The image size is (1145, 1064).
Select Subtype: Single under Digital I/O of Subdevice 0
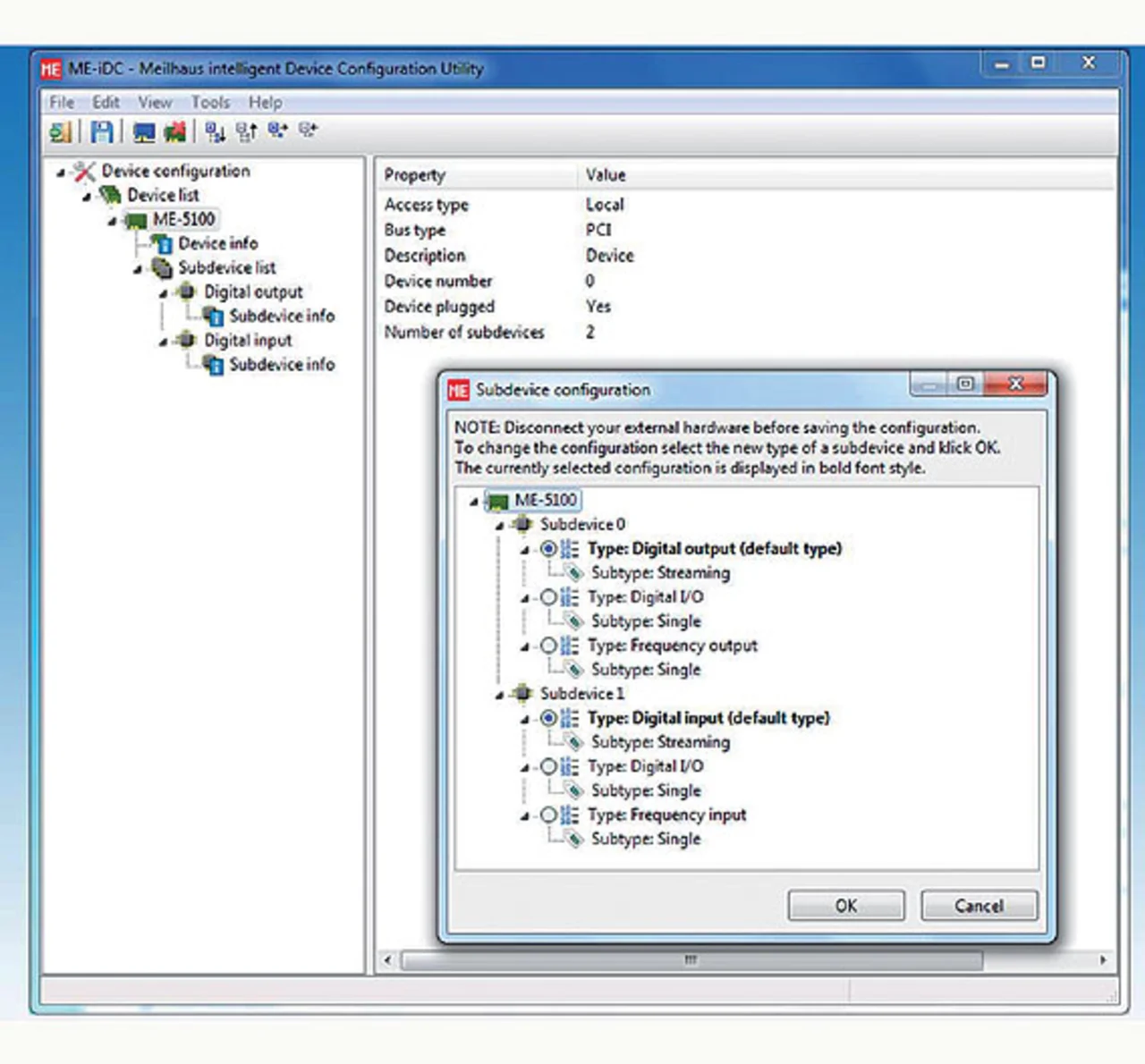(646, 621)
